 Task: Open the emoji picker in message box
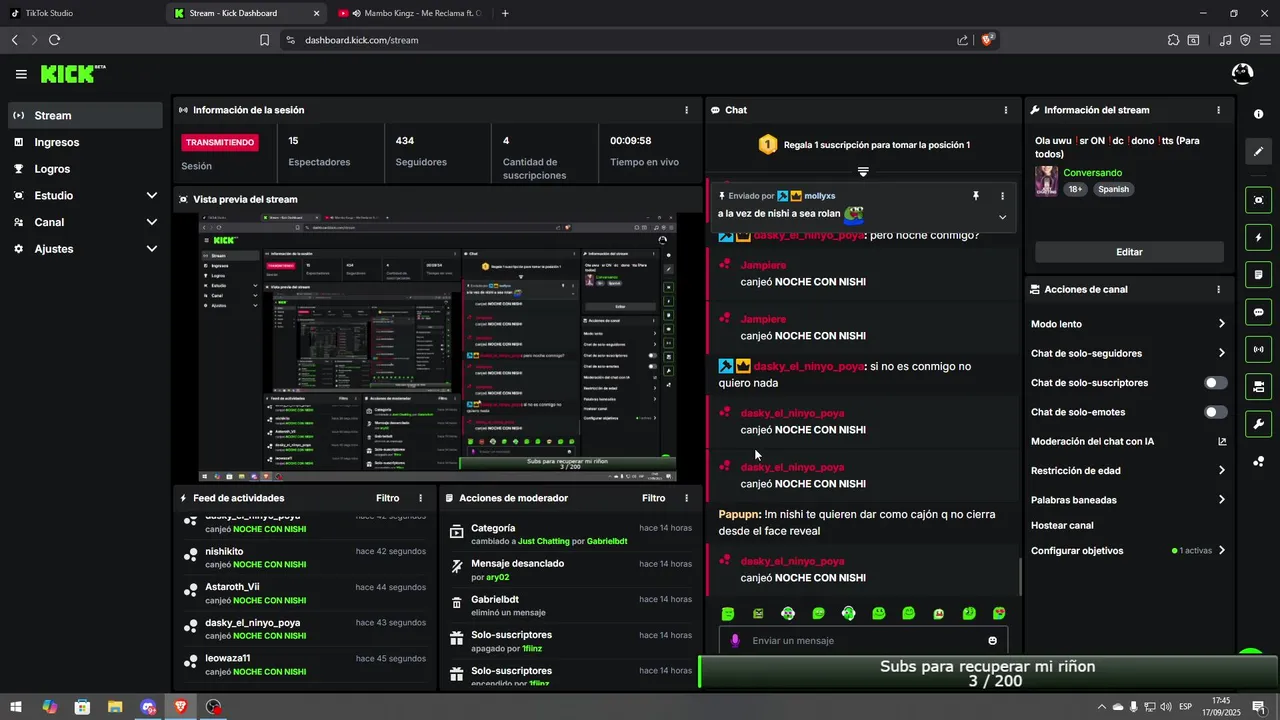(x=992, y=641)
